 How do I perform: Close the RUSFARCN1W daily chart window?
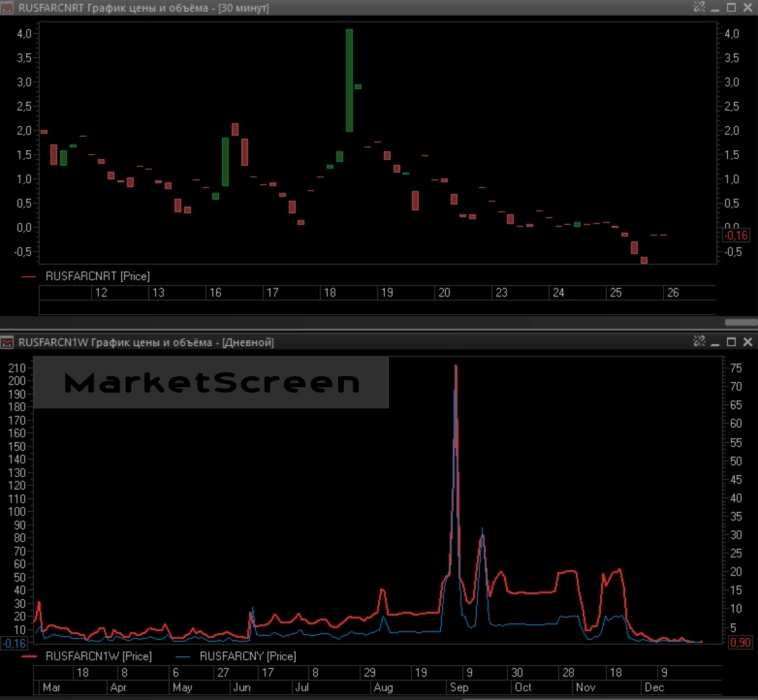point(747,342)
